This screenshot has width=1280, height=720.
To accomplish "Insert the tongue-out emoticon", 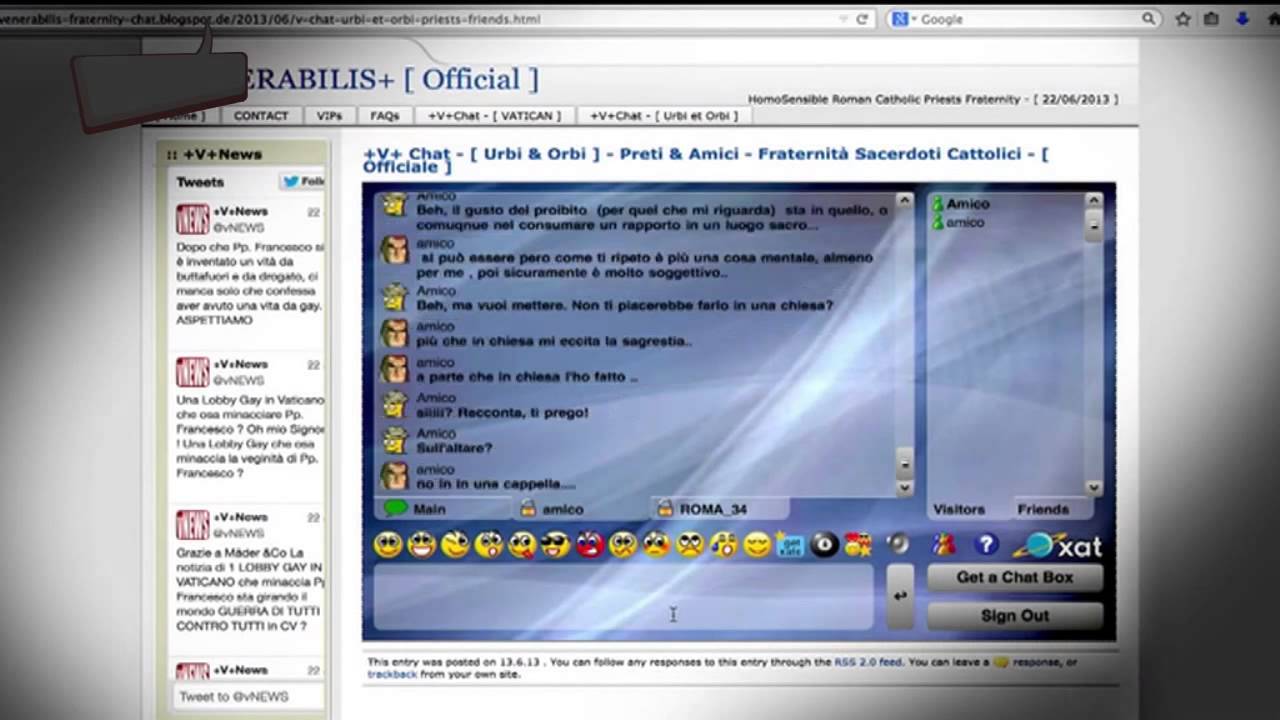I will [522, 544].
